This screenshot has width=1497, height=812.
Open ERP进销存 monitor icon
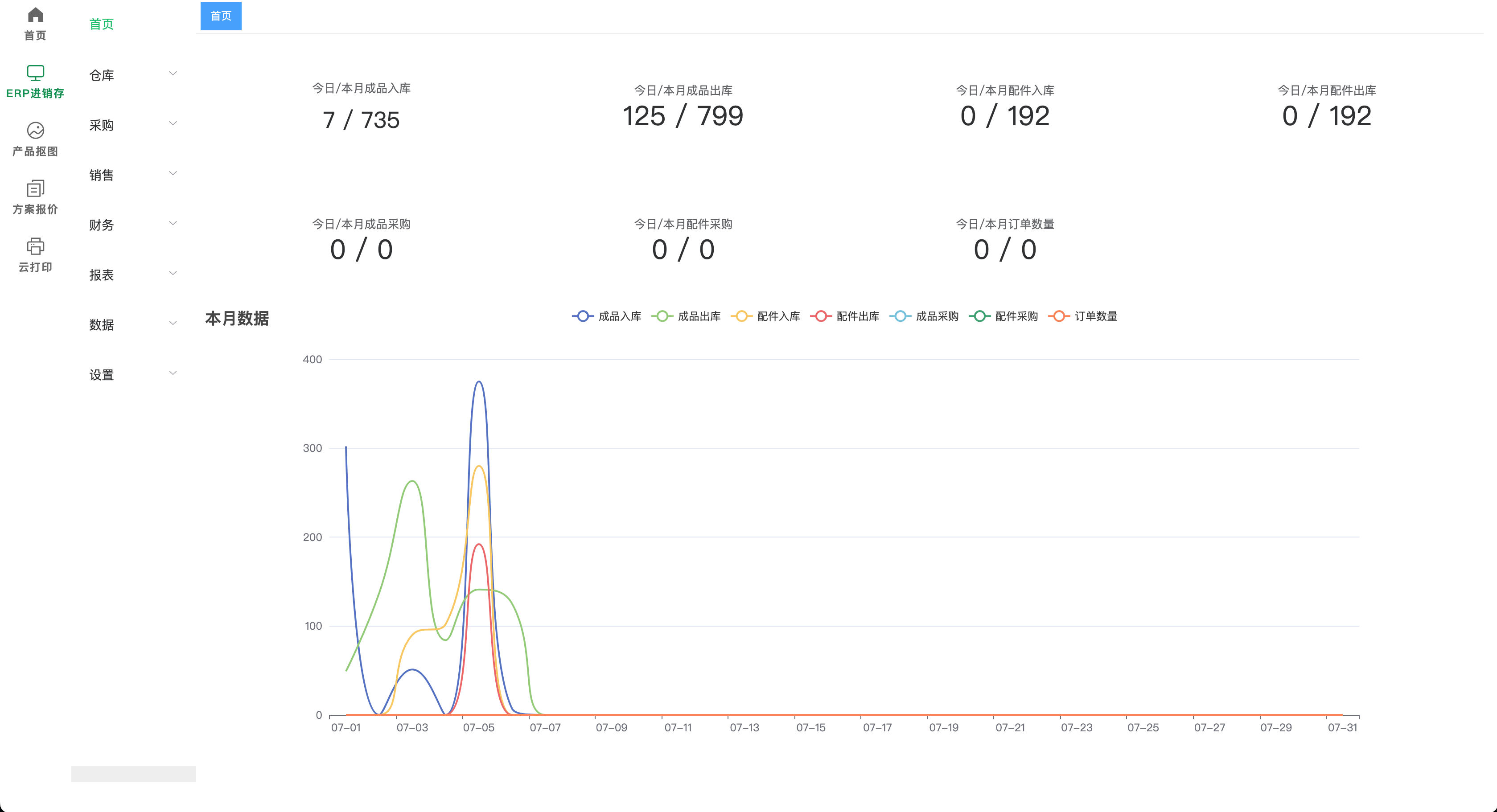[x=36, y=73]
